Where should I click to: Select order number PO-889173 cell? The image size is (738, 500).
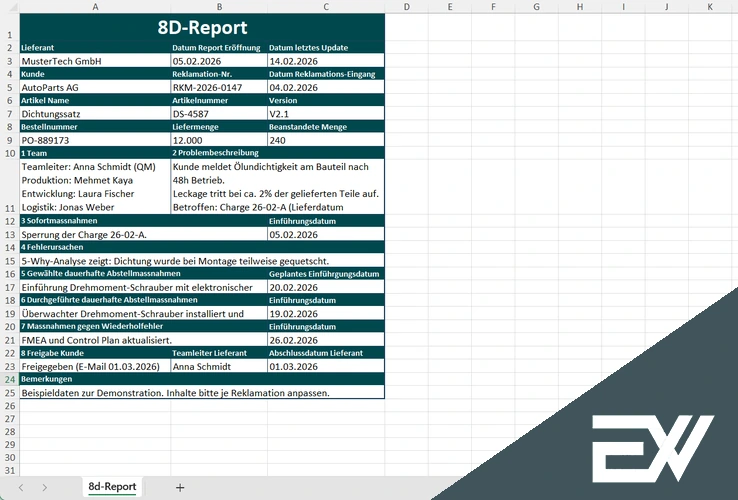click(x=95, y=140)
